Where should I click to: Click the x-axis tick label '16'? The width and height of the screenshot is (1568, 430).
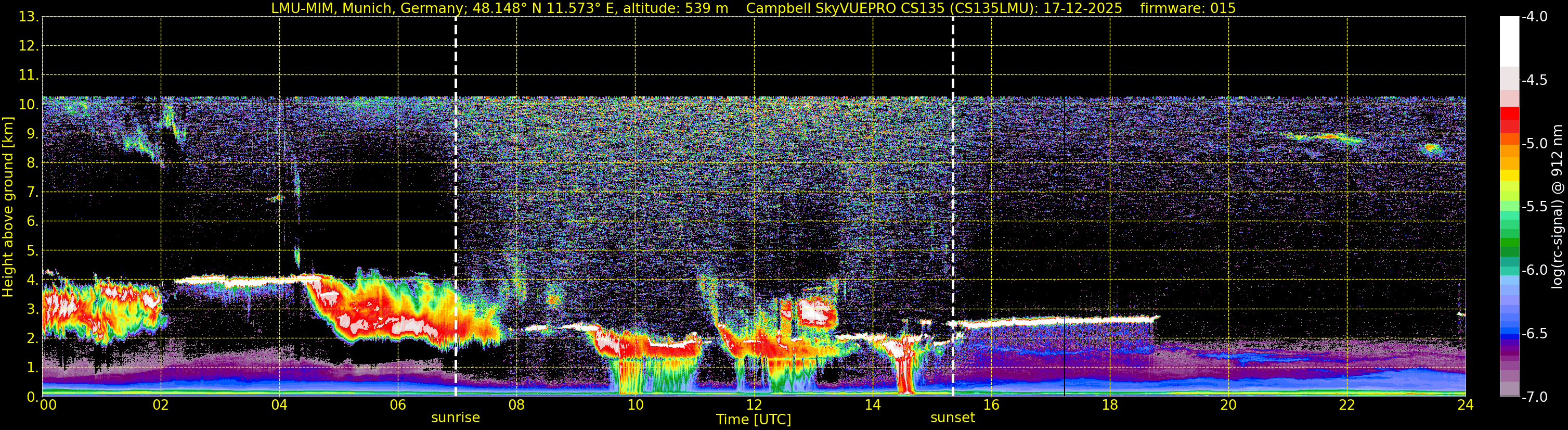(992, 405)
